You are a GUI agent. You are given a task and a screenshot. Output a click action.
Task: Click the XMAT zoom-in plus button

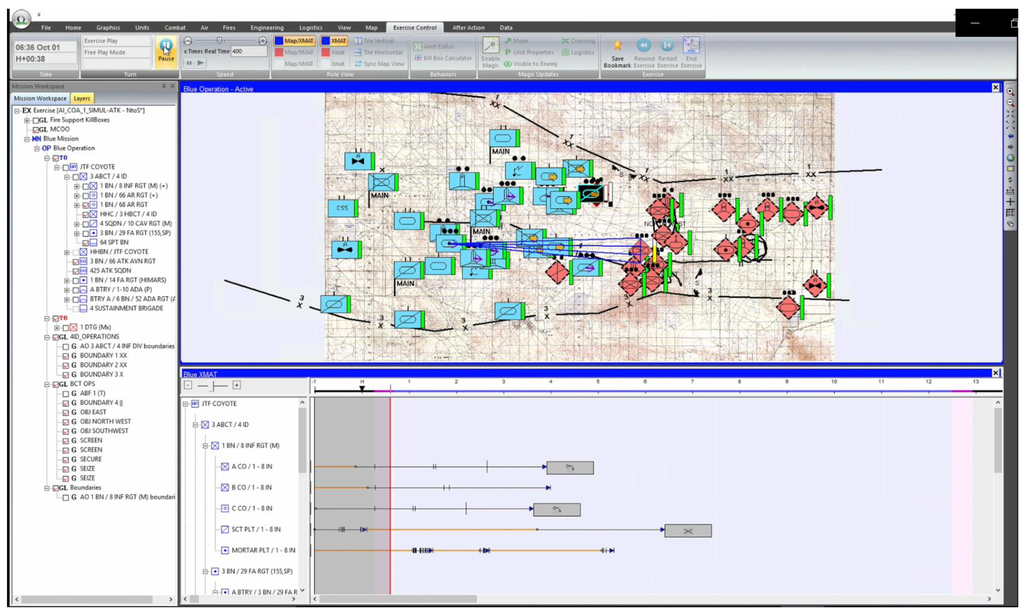click(x=237, y=385)
